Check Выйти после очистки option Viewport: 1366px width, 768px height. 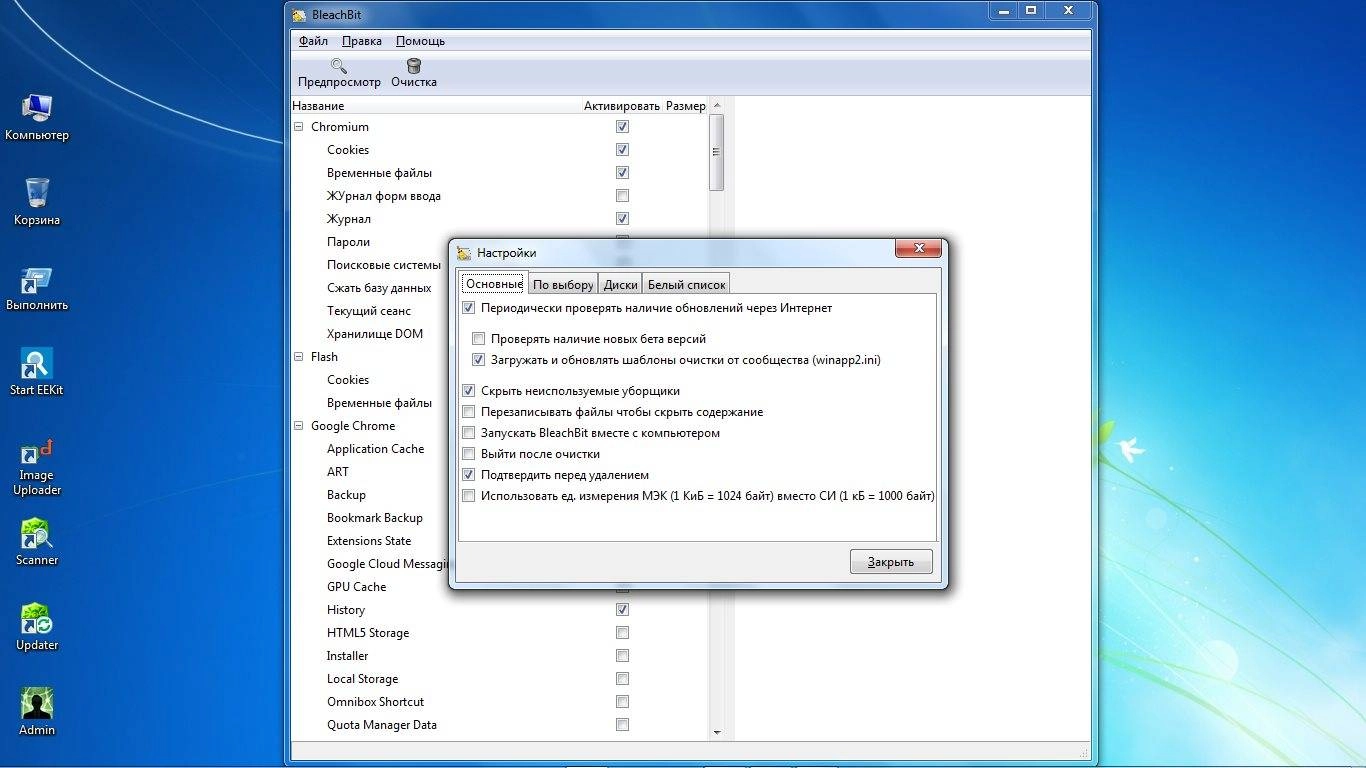click(469, 454)
